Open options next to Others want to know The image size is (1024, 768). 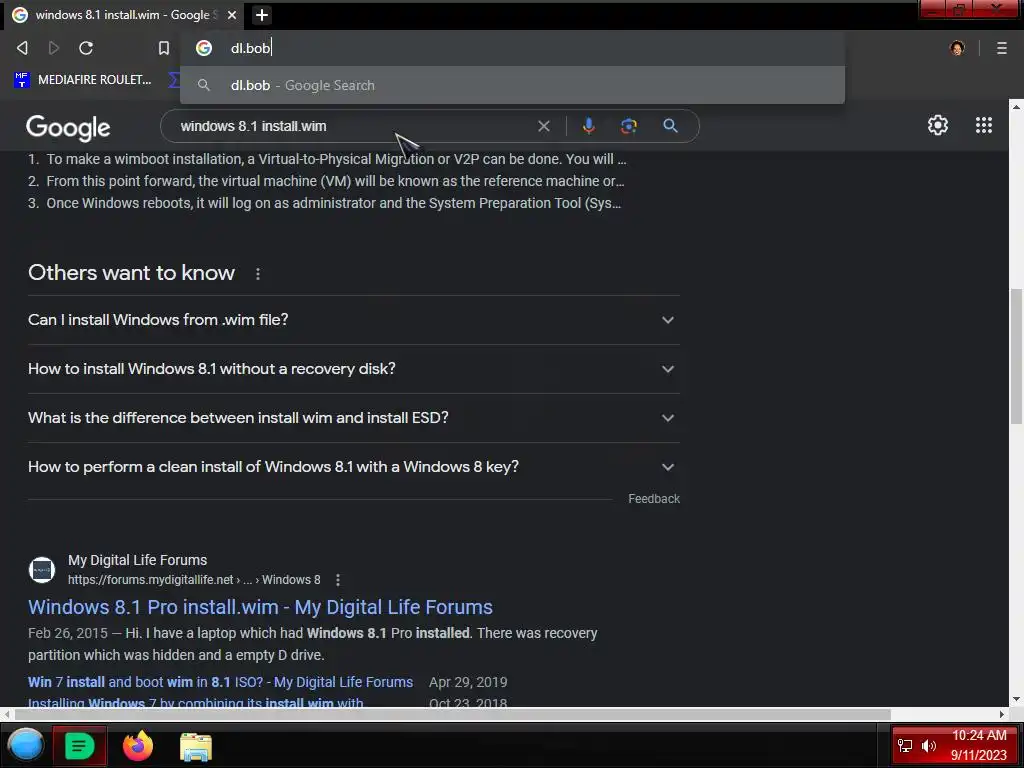coord(258,274)
